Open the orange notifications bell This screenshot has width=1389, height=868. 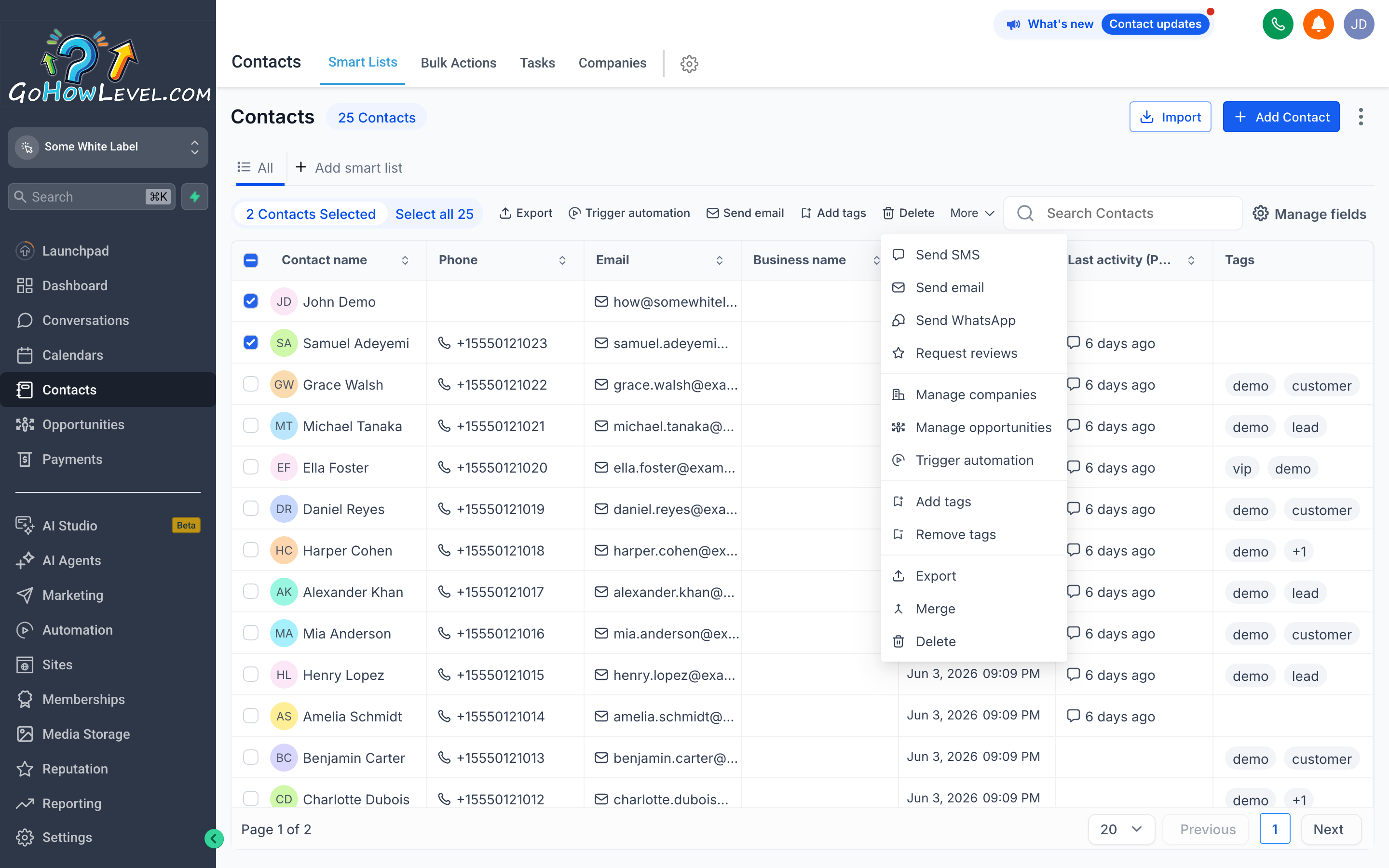[x=1319, y=24]
